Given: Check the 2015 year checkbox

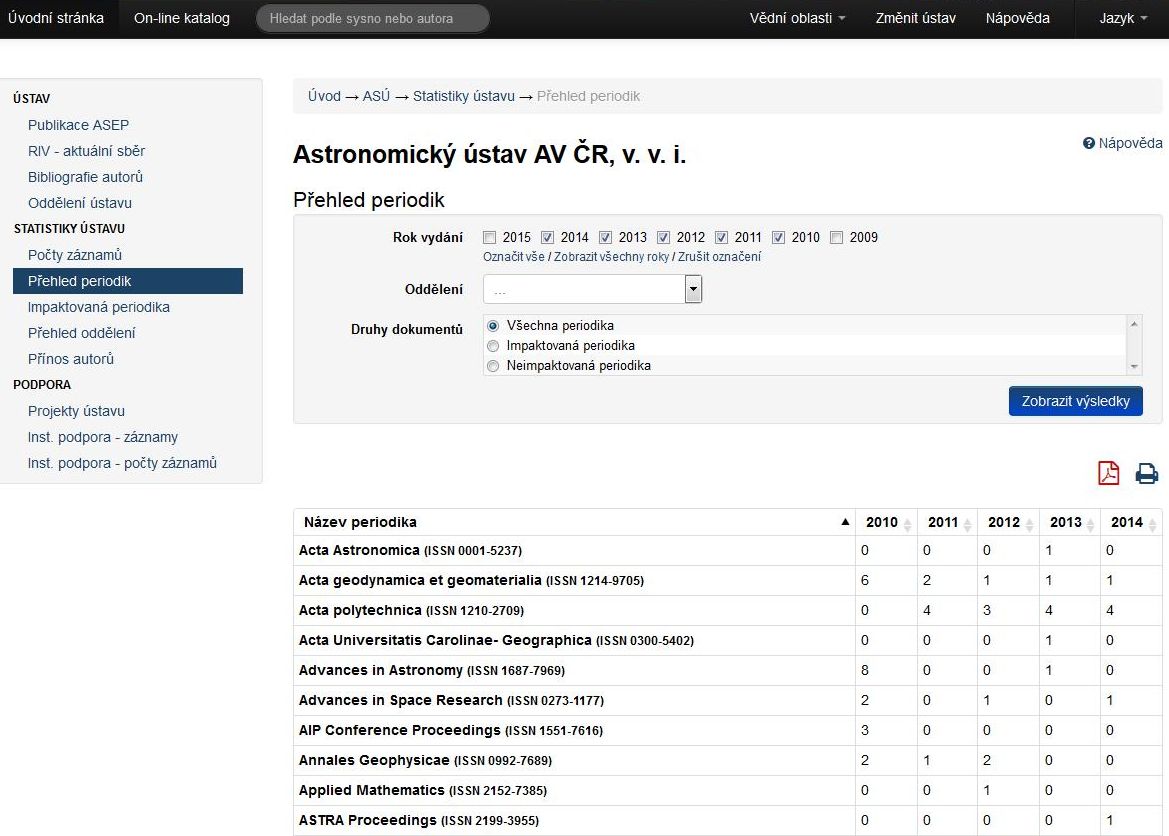Looking at the screenshot, I should tap(489, 237).
